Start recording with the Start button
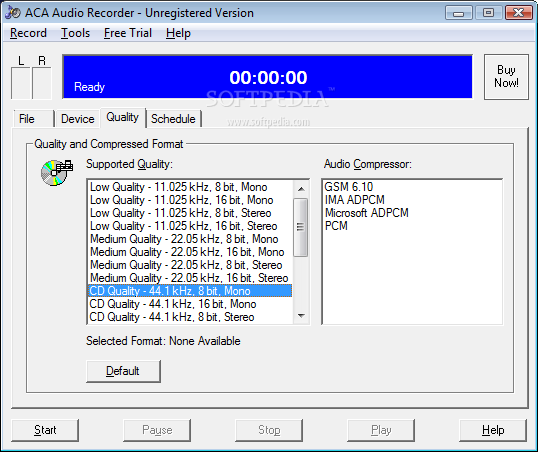 point(45,430)
